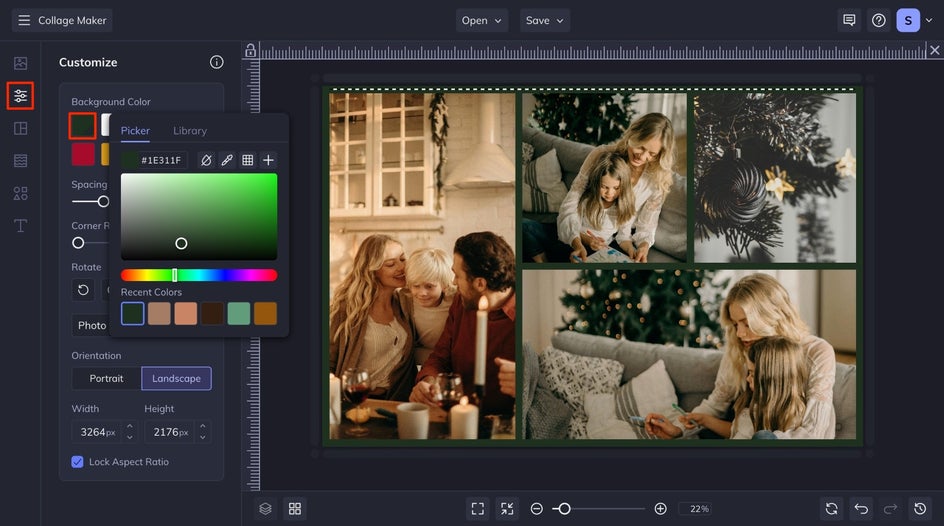This screenshot has height=526, width=944.
Task: Open the help question mark icon
Action: (x=879, y=20)
